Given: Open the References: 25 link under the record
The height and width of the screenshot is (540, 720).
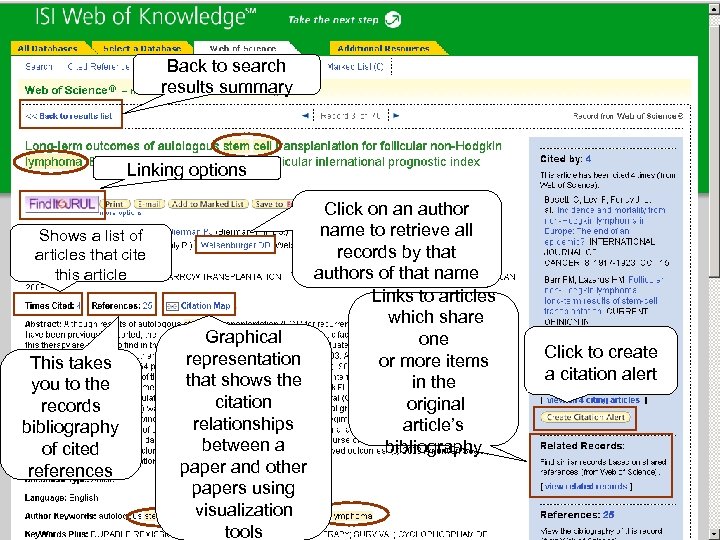Looking at the screenshot, I should (x=122, y=305).
